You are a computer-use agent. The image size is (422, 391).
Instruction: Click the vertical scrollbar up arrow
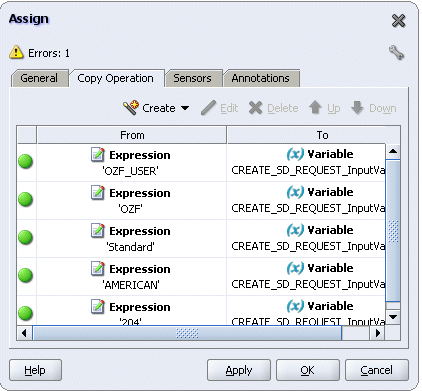[393, 152]
